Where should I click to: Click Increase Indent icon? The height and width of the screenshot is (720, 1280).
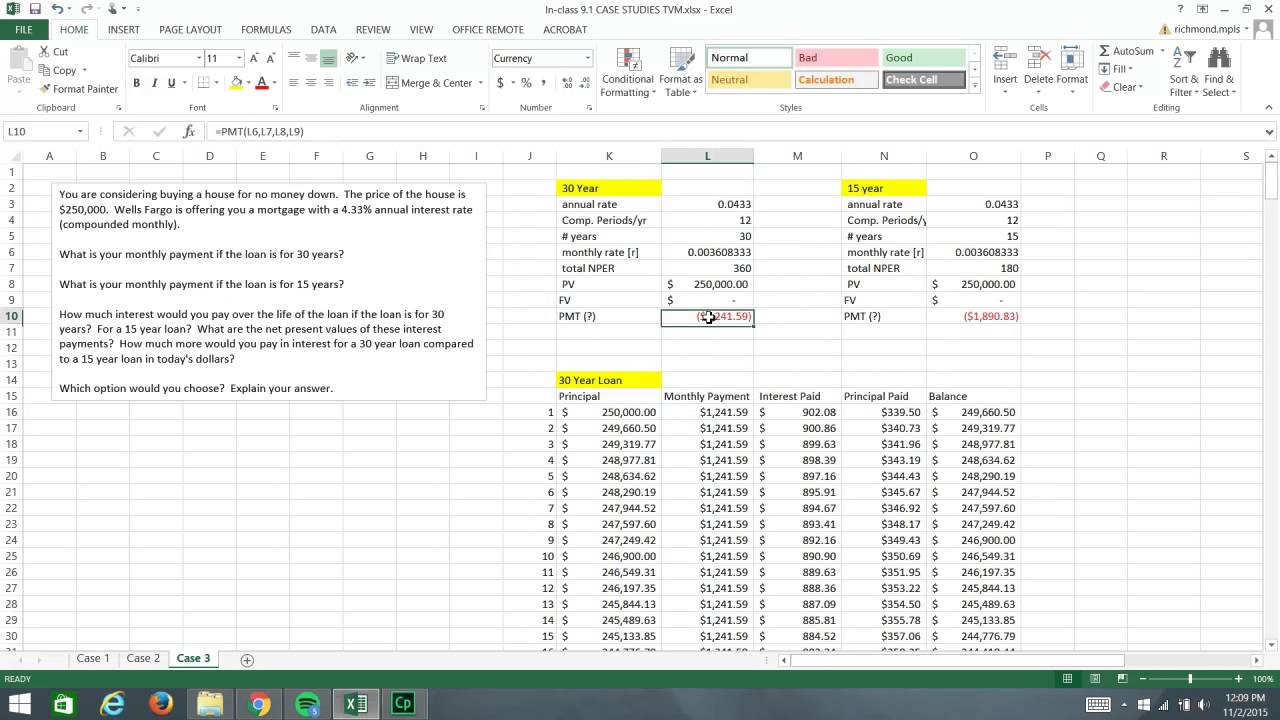point(369,83)
